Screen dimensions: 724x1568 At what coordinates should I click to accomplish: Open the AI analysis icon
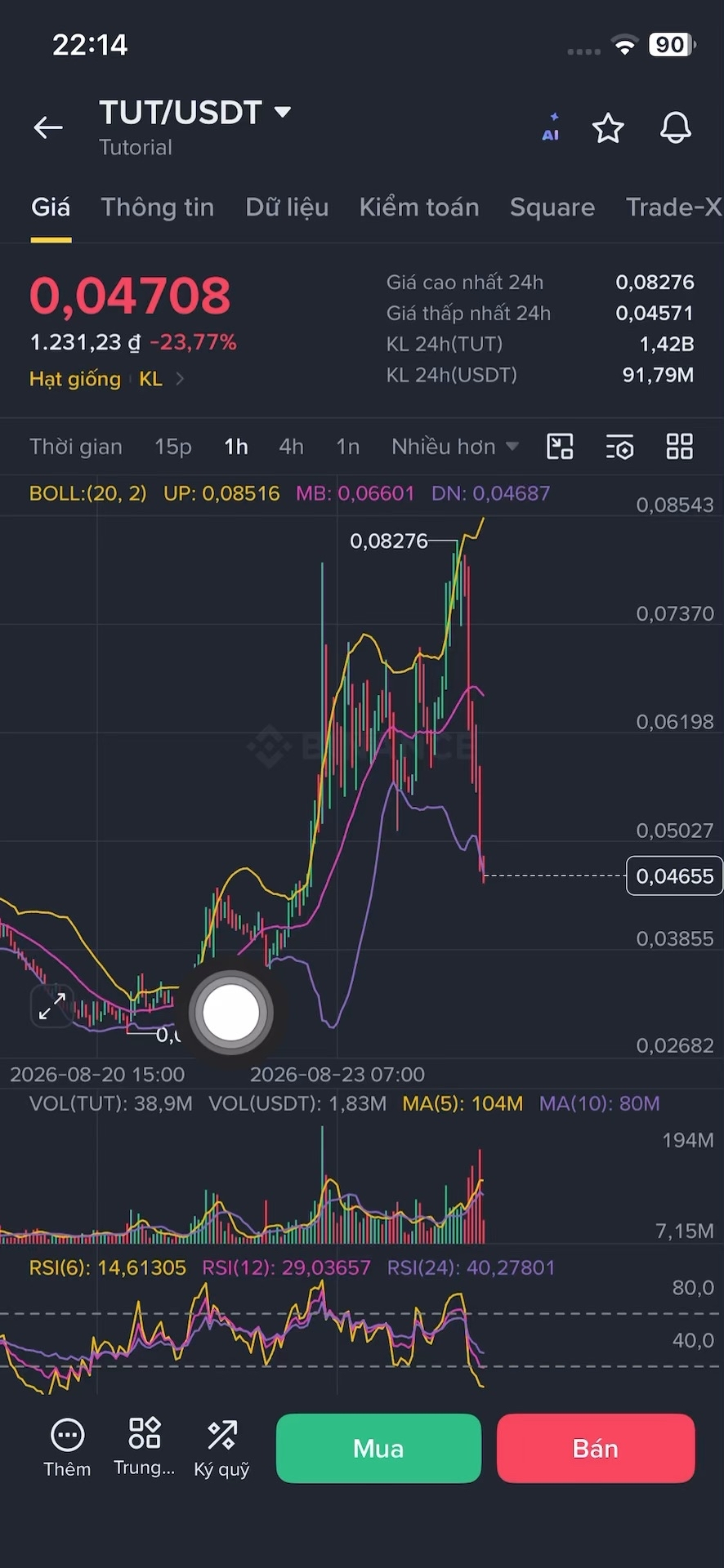point(552,128)
